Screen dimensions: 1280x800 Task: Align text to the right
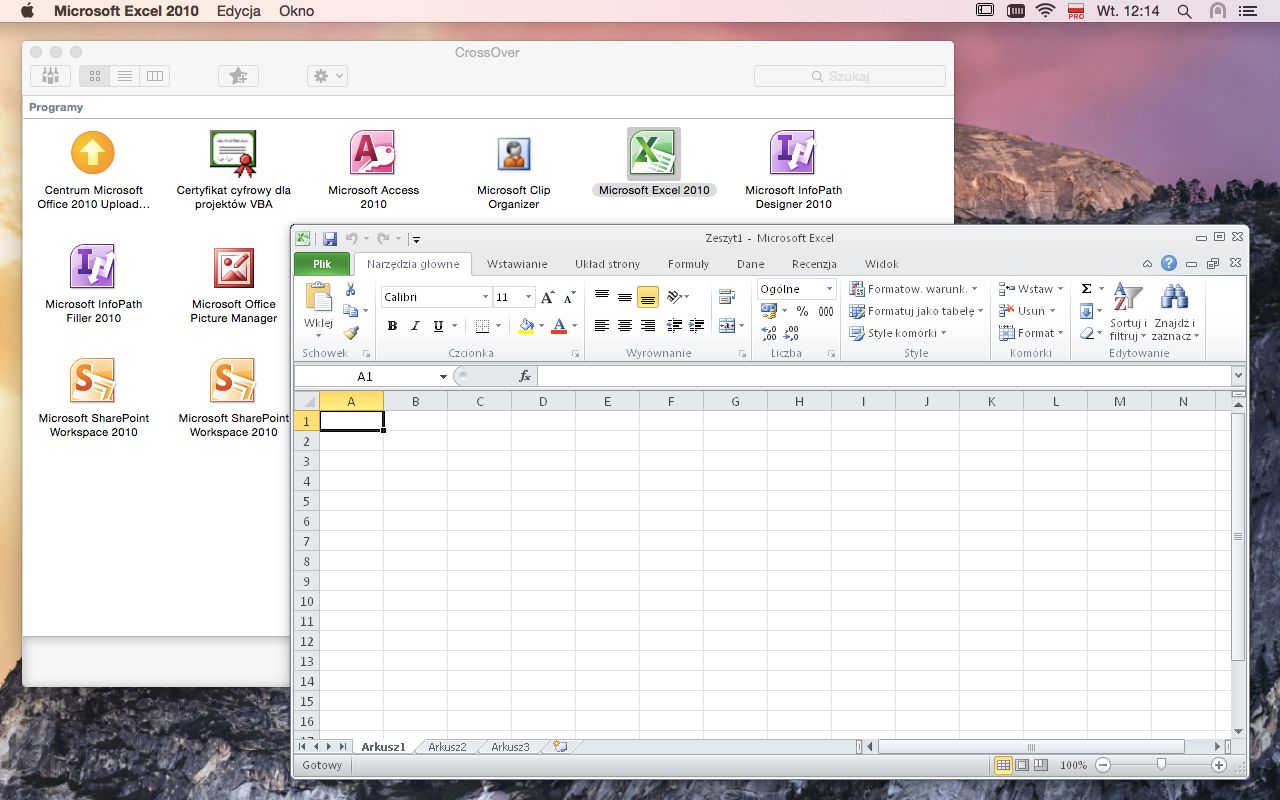648,326
